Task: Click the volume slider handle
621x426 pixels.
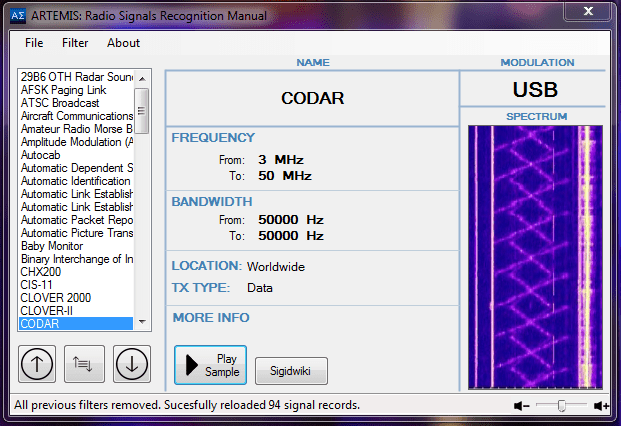Action: coord(562,406)
